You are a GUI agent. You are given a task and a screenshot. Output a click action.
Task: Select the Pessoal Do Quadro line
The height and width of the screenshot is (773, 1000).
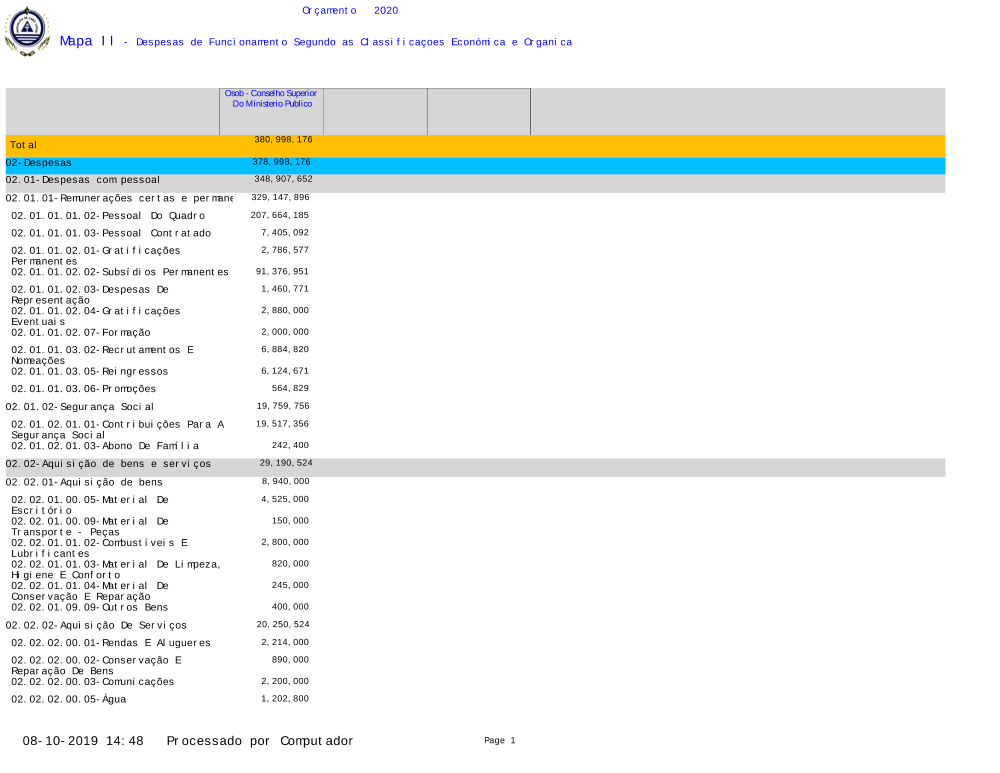(108, 216)
